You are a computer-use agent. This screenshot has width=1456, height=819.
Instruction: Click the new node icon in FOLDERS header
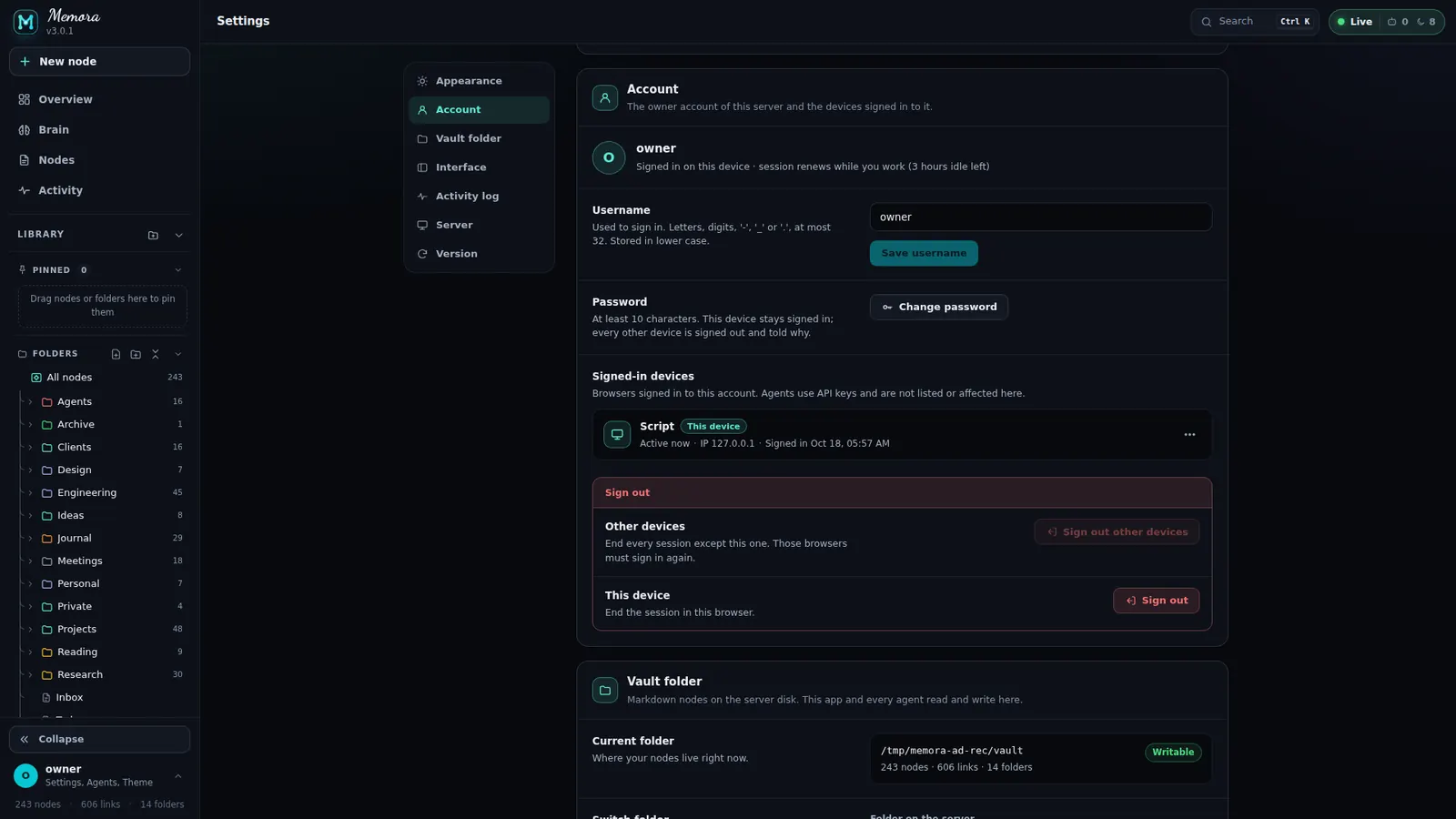tap(116, 354)
